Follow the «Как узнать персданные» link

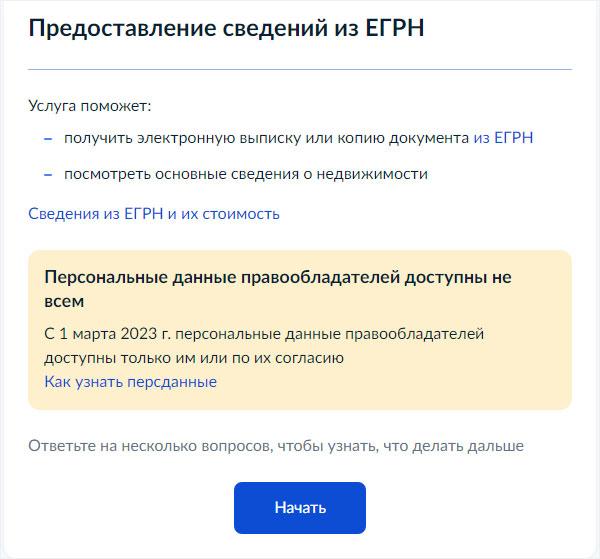[x=130, y=381]
